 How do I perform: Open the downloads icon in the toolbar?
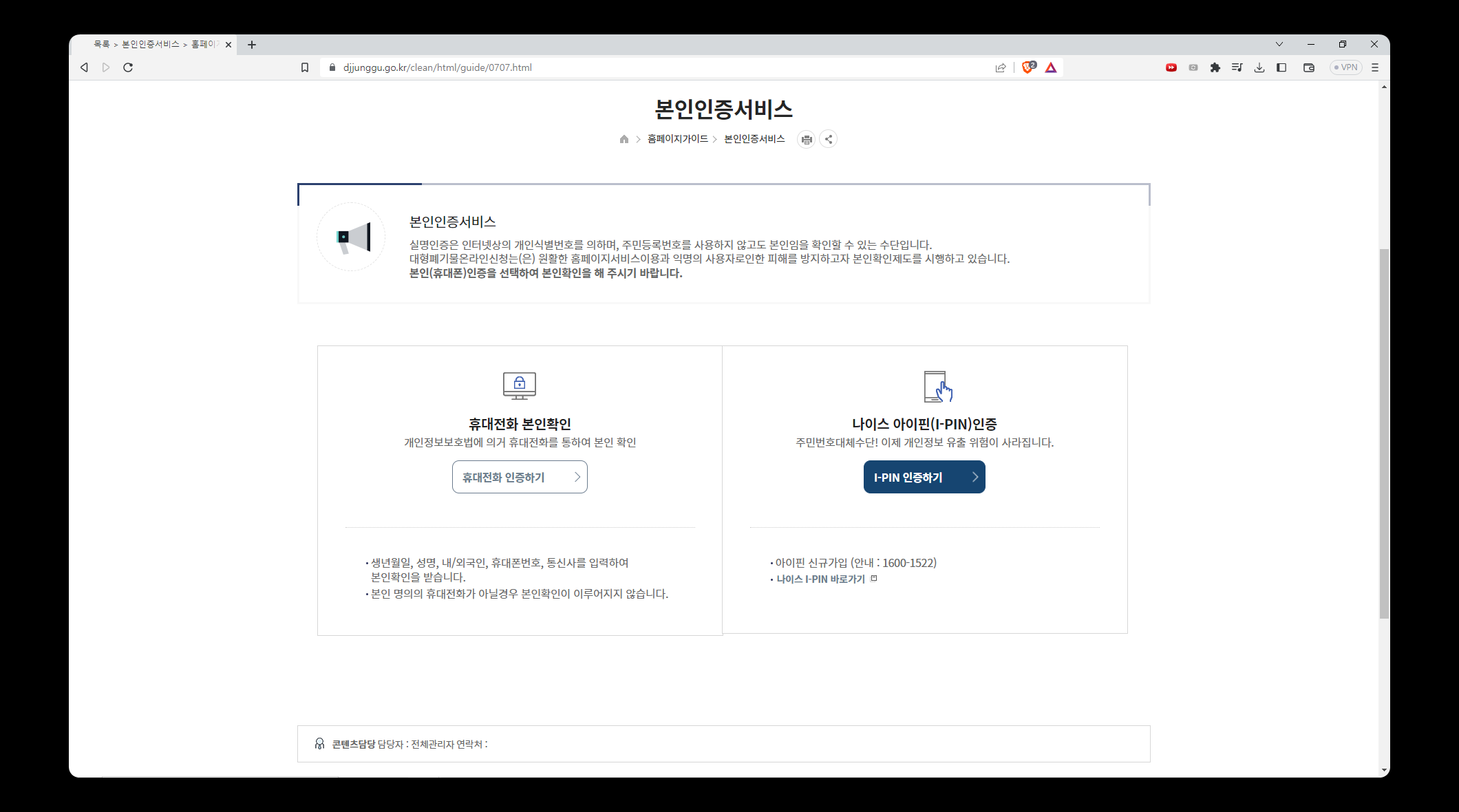[x=1259, y=67]
